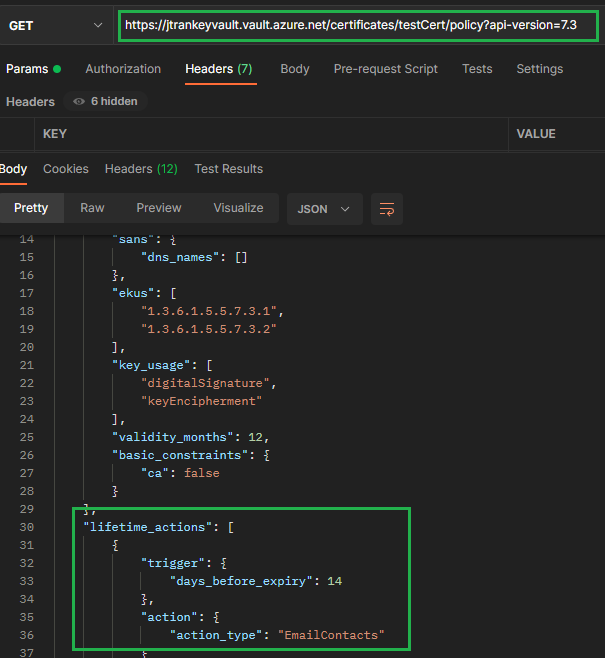Click the "validity_months" key
605x658 pixels.
pyautogui.click(x=172, y=437)
